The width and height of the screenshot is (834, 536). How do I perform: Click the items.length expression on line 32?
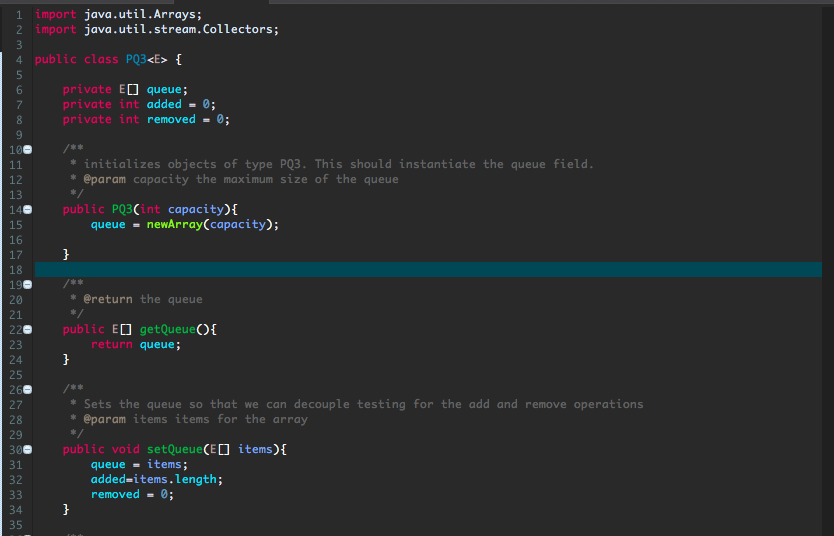coord(175,479)
